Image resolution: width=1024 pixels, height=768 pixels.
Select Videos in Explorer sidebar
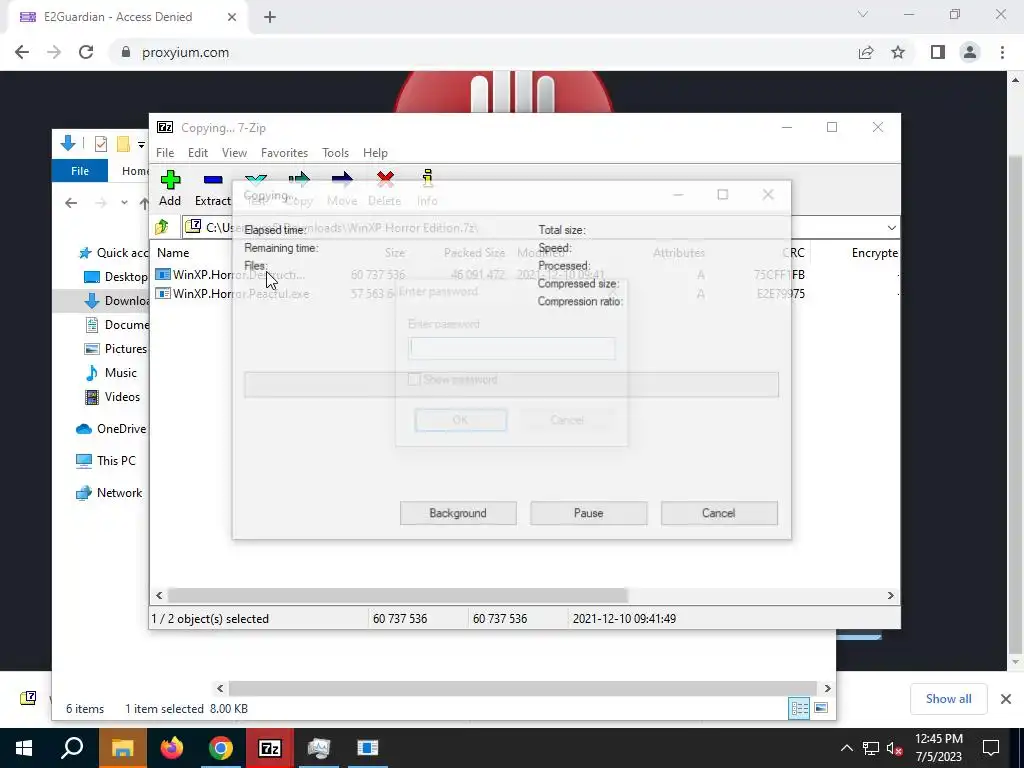coord(112,397)
